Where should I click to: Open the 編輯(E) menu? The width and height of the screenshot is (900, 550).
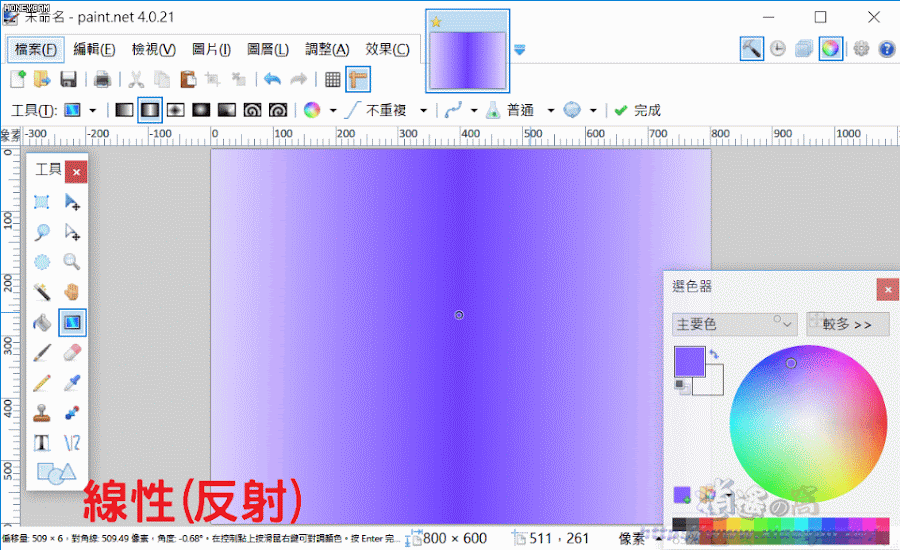pos(94,49)
